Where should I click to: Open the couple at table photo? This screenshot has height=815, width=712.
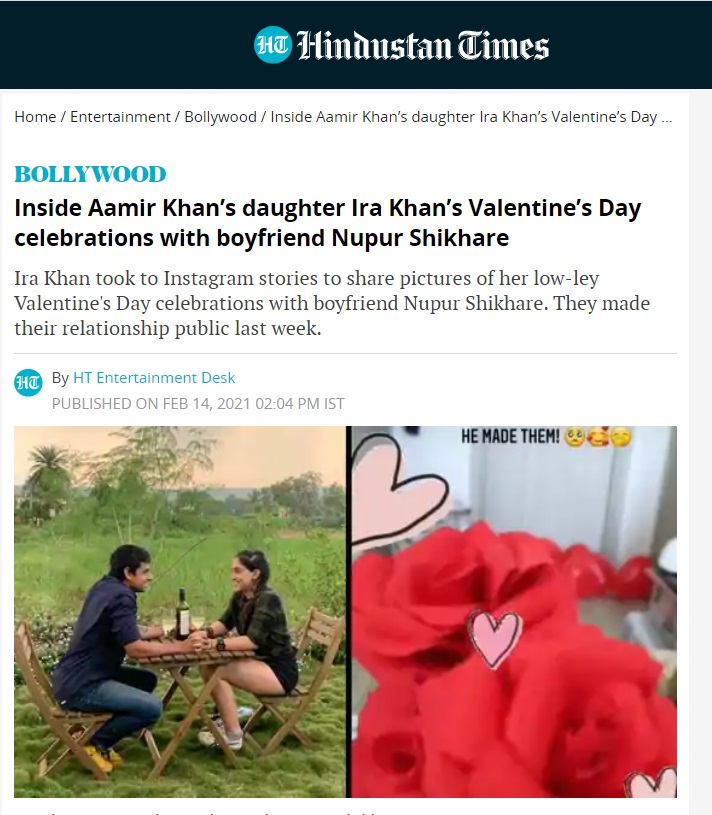tap(180, 612)
